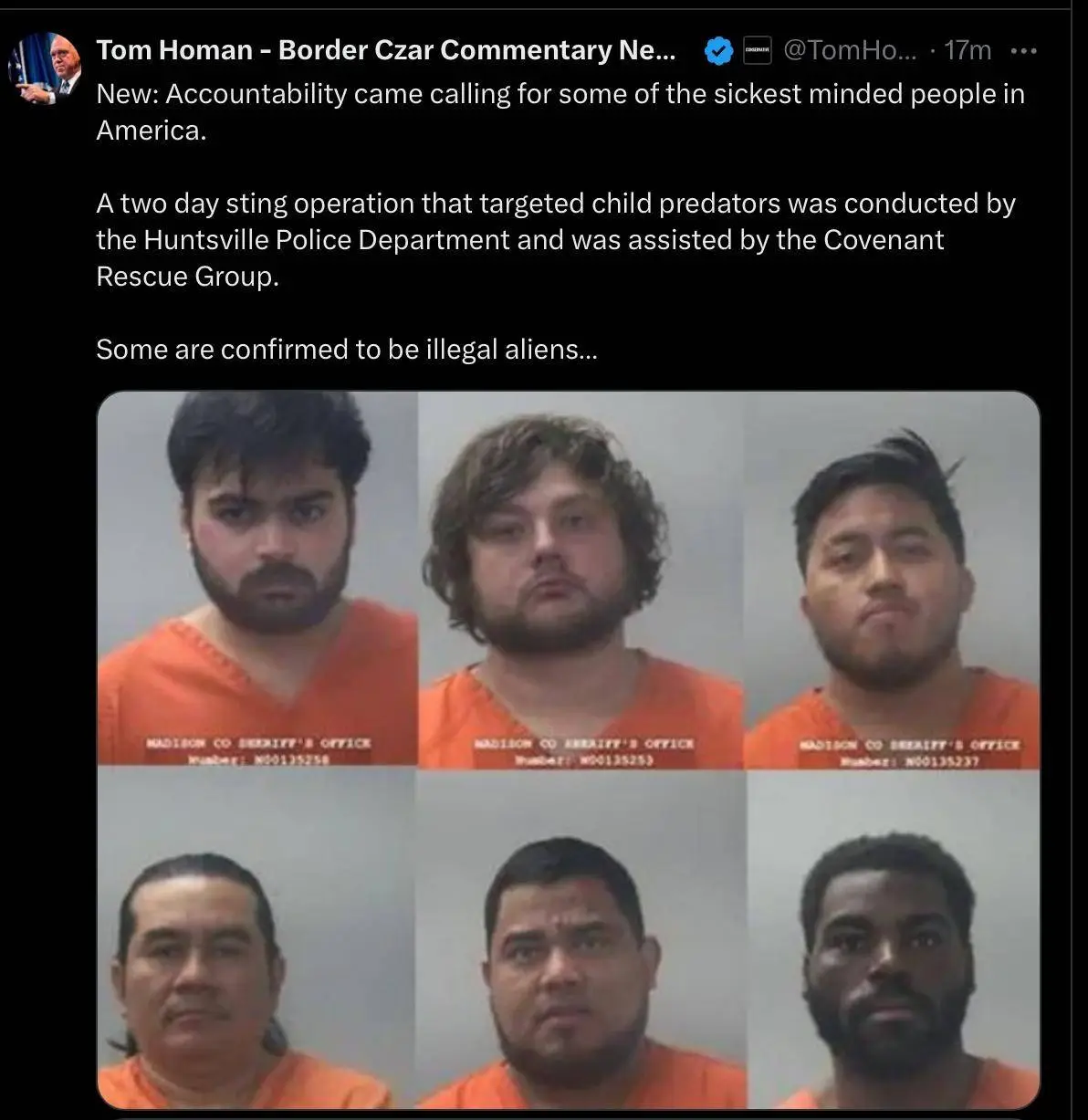This screenshot has height=1120, width=1088.
Task: Click the blue verified checkmark badge
Action: tap(719, 52)
